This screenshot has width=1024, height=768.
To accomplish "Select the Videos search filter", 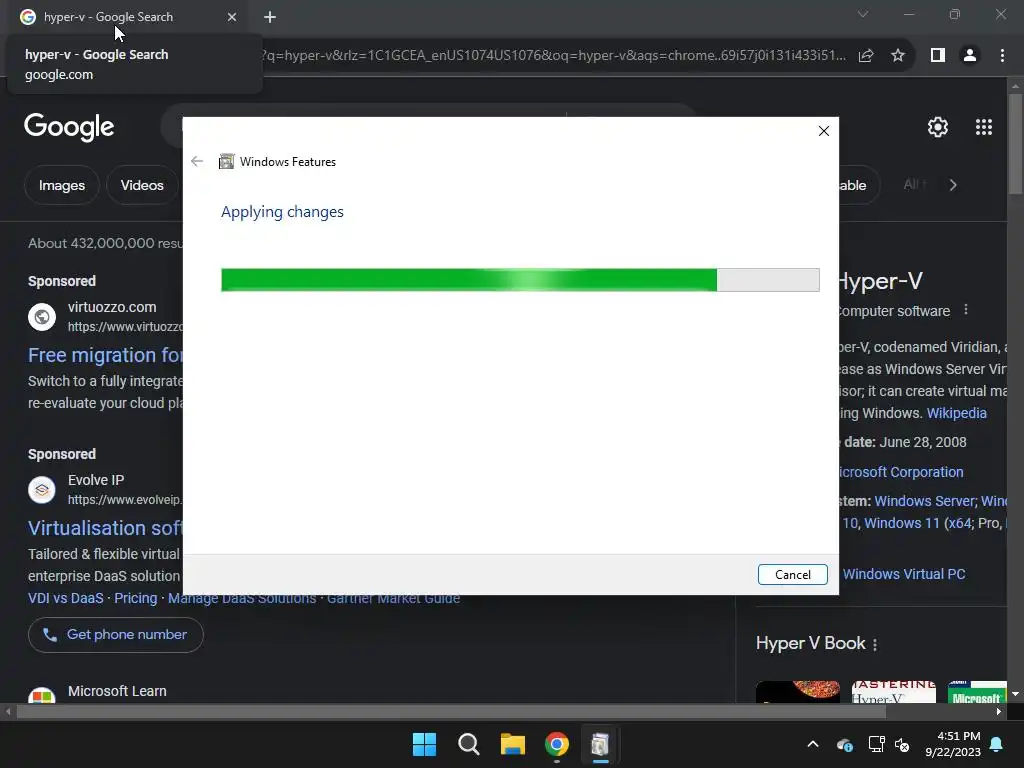I will (x=142, y=185).
